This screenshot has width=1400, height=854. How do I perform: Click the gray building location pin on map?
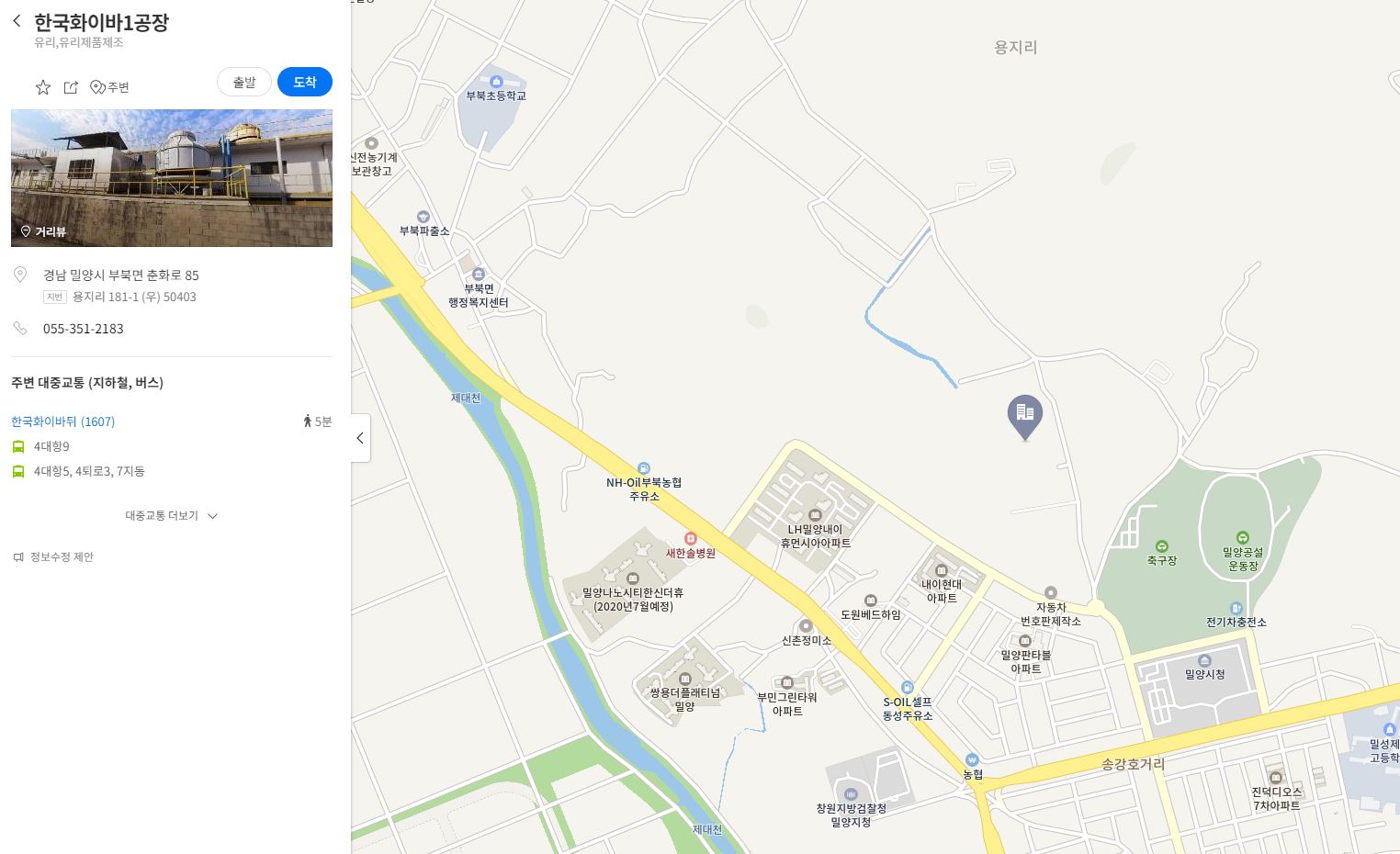tap(1025, 418)
